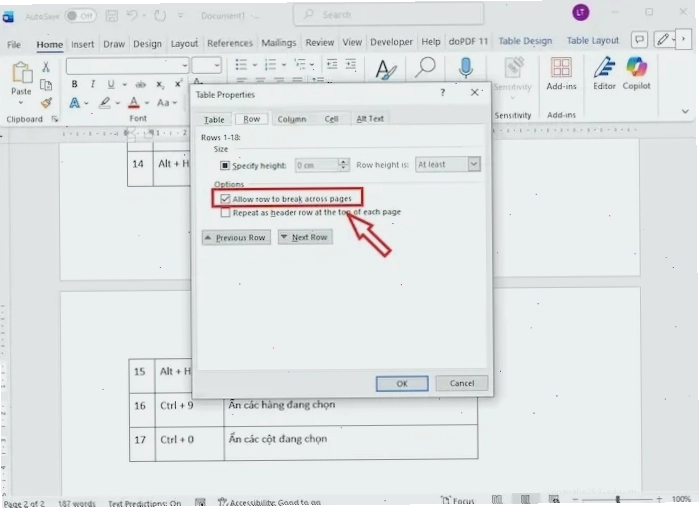The height and width of the screenshot is (508, 699).
Task: Confirm with the OK button
Action: tap(402, 384)
